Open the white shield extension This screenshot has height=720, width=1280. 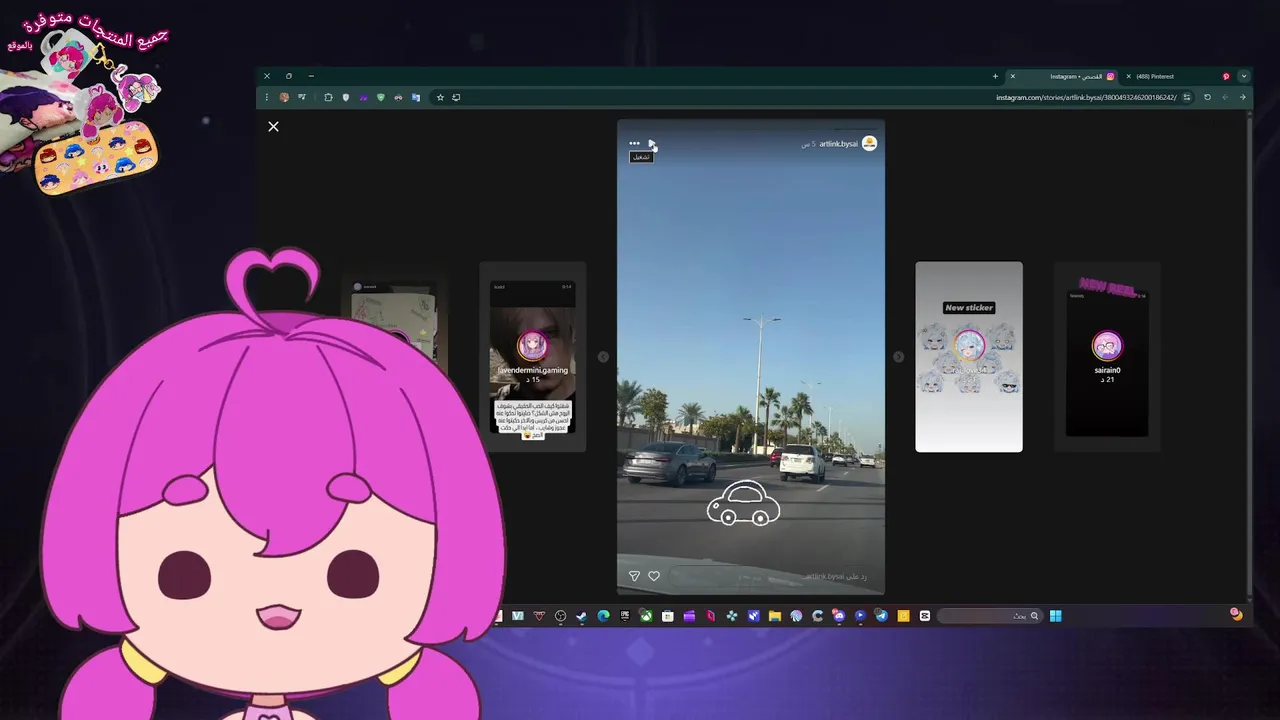tap(346, 97)
